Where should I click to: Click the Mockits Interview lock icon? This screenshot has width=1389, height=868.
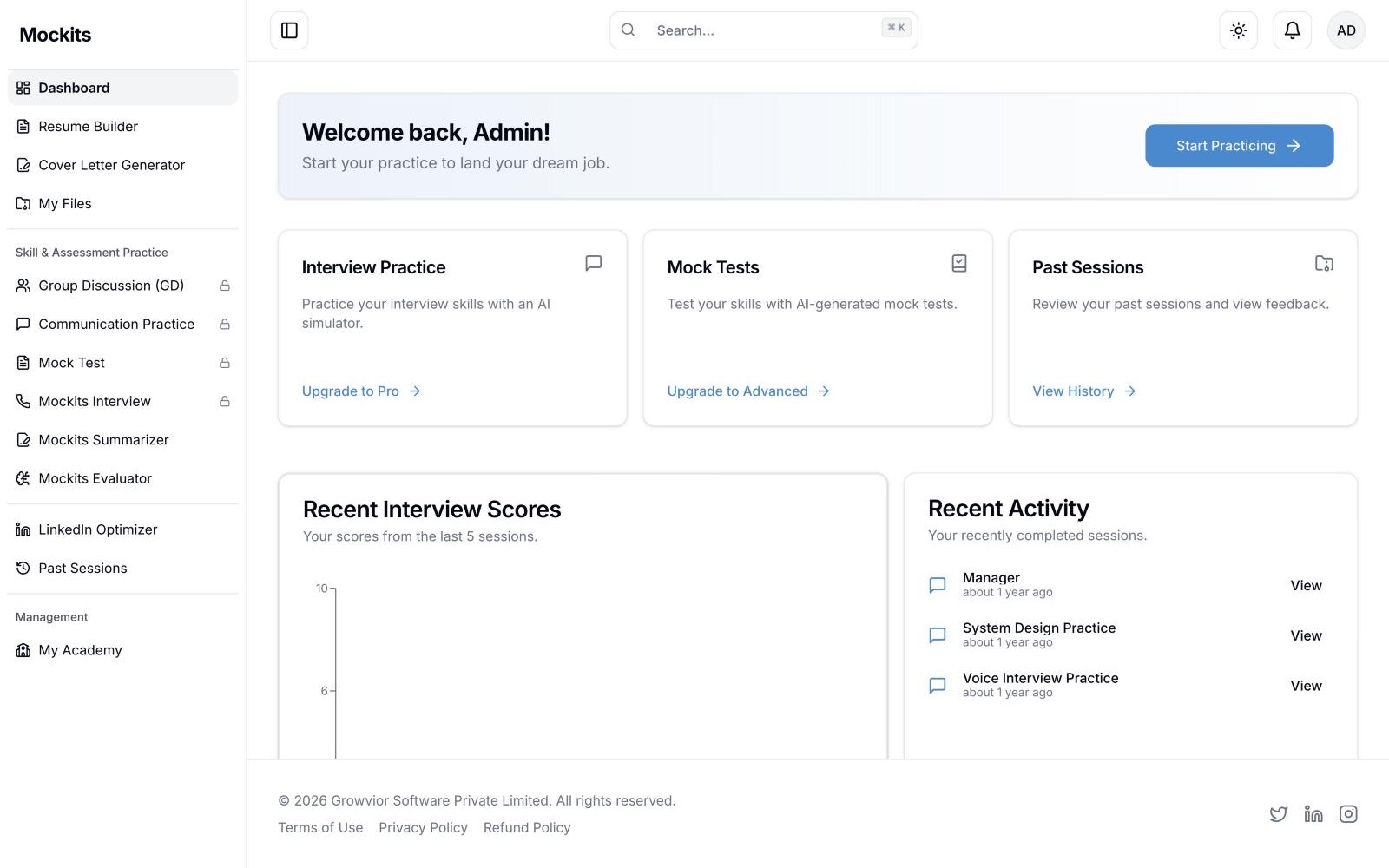coord(225,402)
